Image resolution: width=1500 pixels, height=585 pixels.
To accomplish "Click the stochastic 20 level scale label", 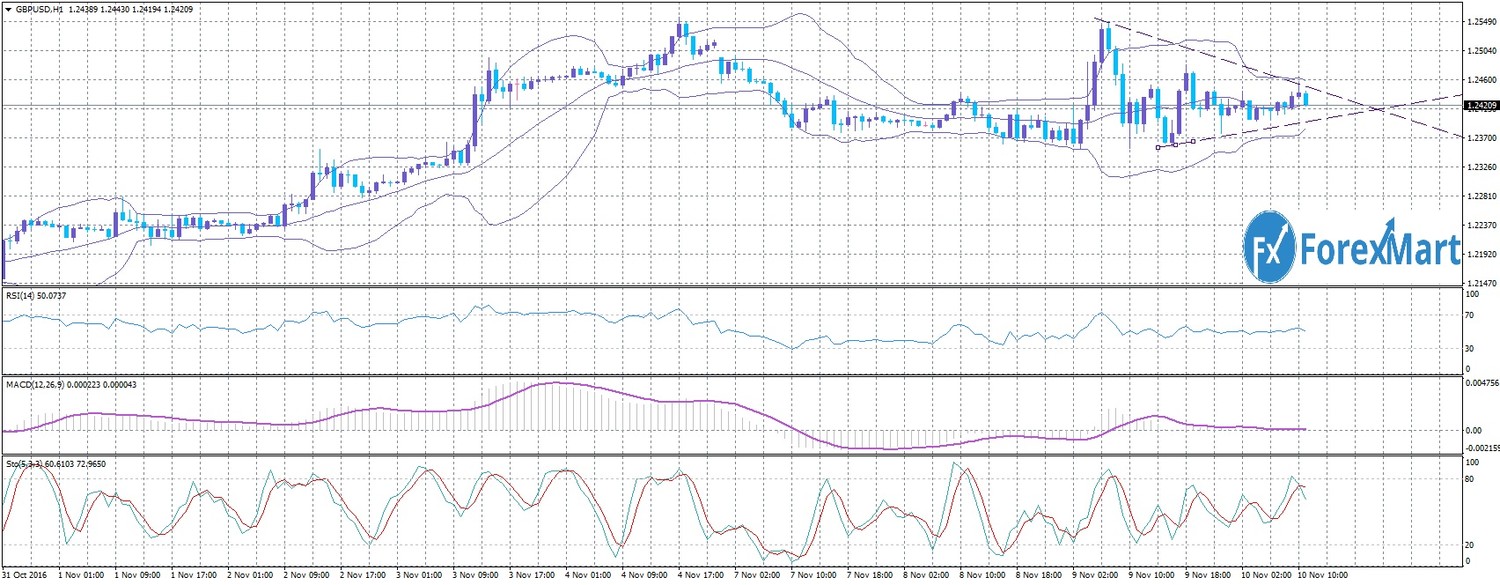I will 1470,545.
